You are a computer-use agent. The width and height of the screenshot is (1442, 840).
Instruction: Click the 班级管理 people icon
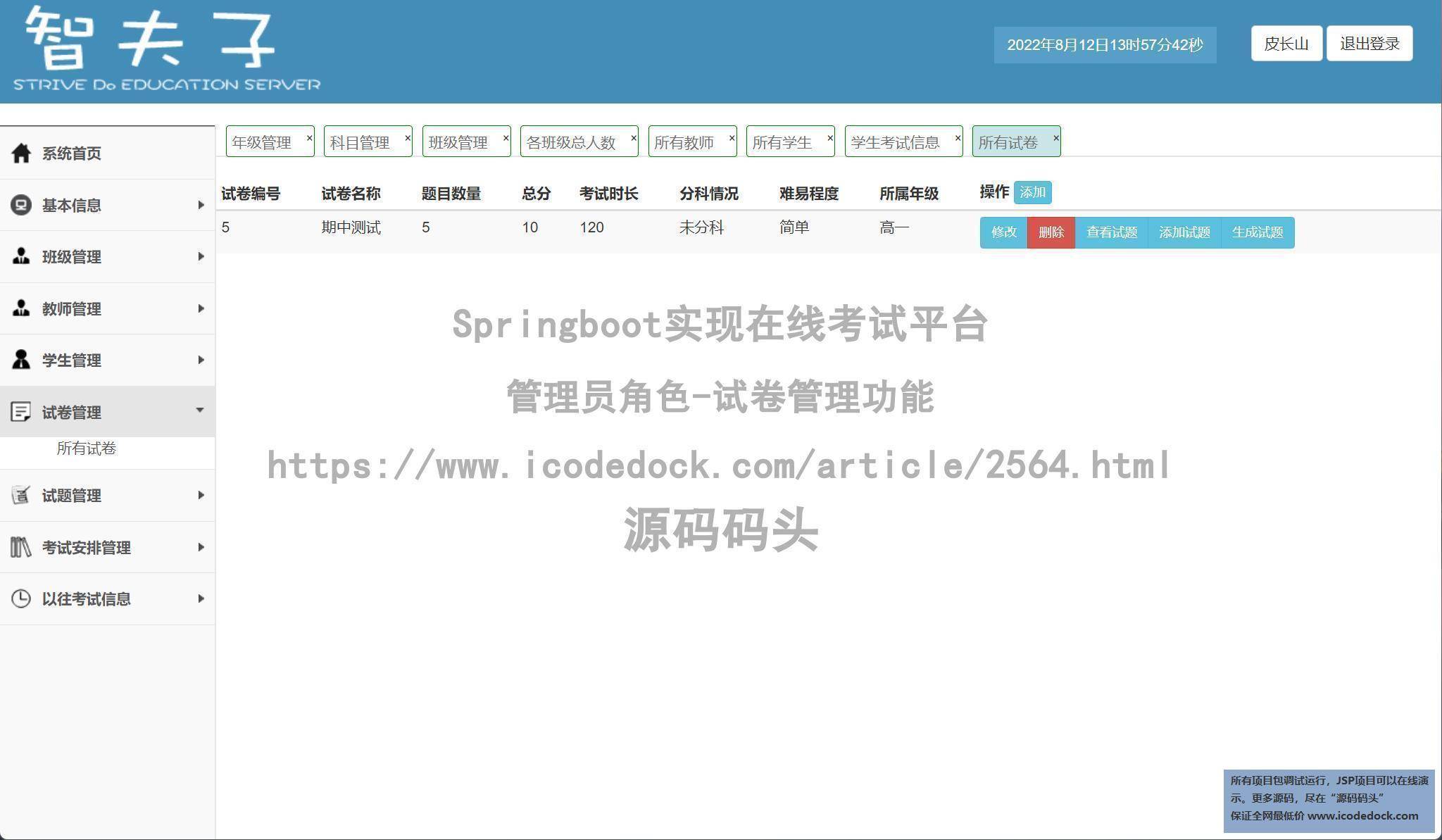[x=21, y=256]
